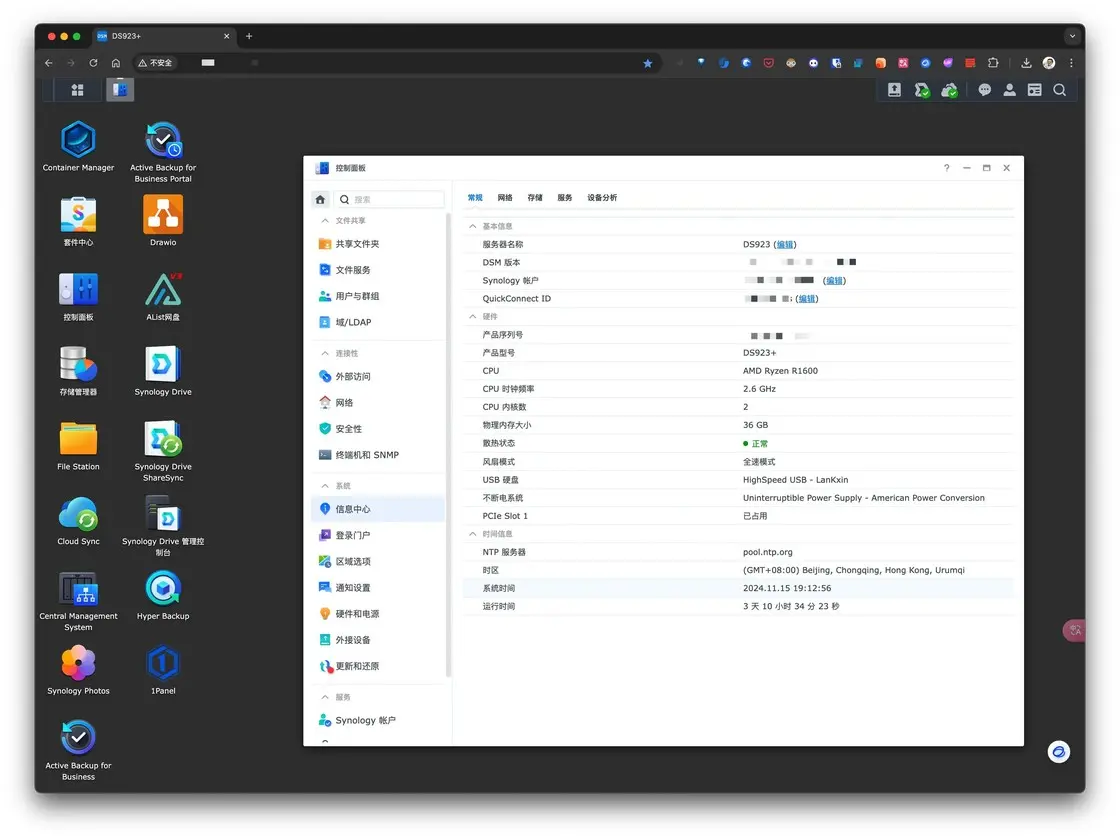Open the DSM user account icon

click(x=1009, y=89)
